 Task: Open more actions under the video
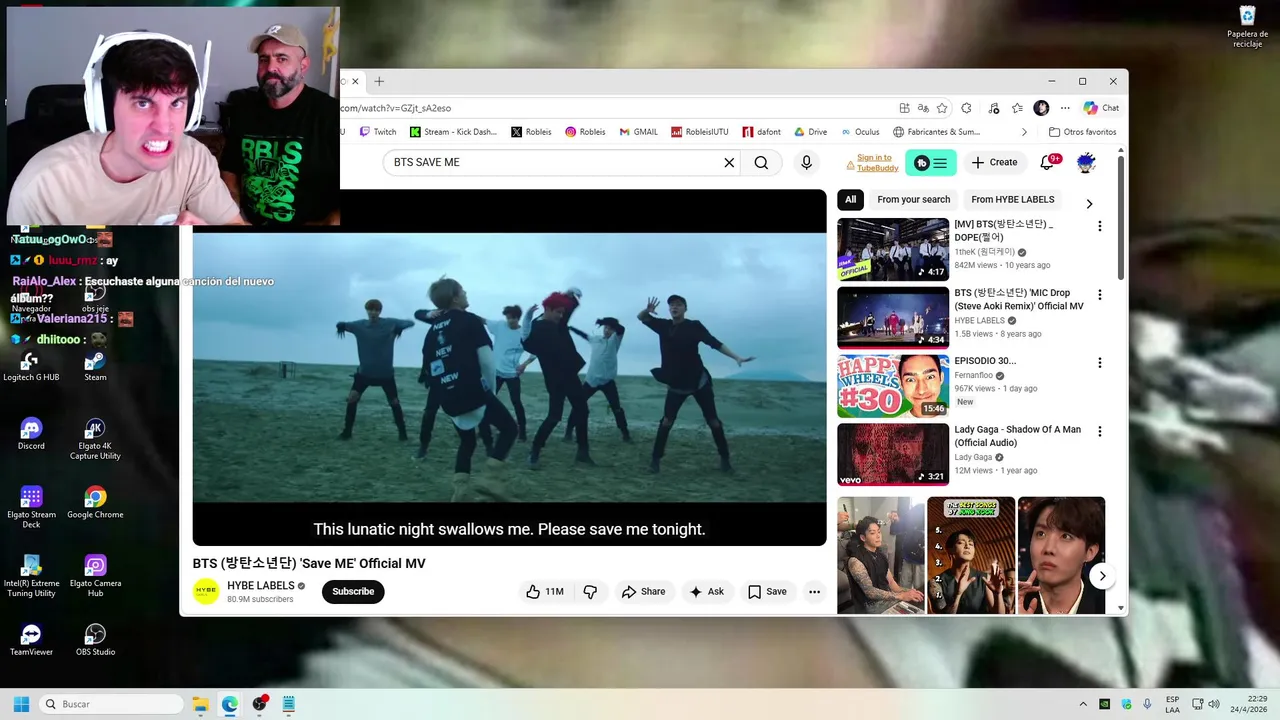[x=814, y=592]
